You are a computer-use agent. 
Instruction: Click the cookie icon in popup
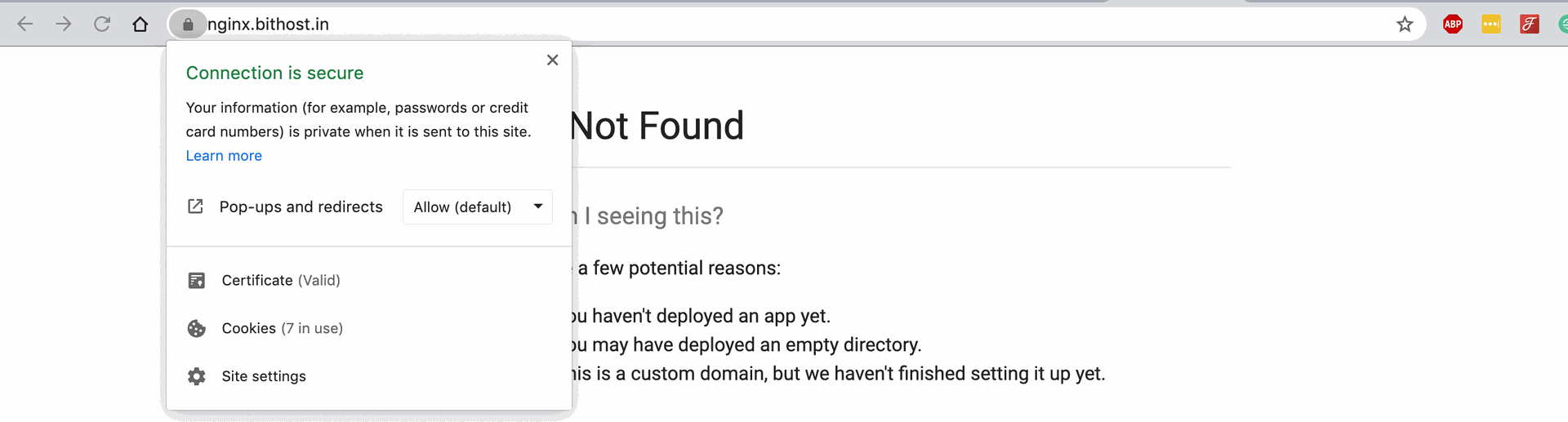[197, 328]
